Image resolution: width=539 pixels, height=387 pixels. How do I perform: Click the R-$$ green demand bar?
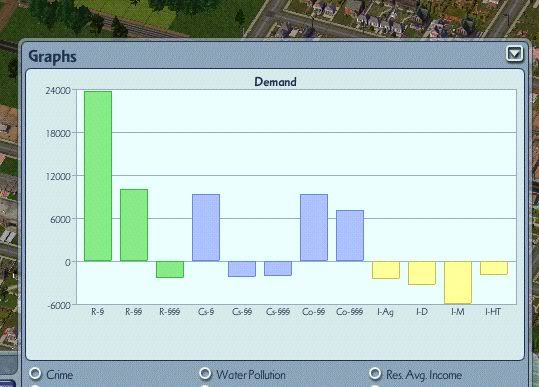[x=134, y=225]
